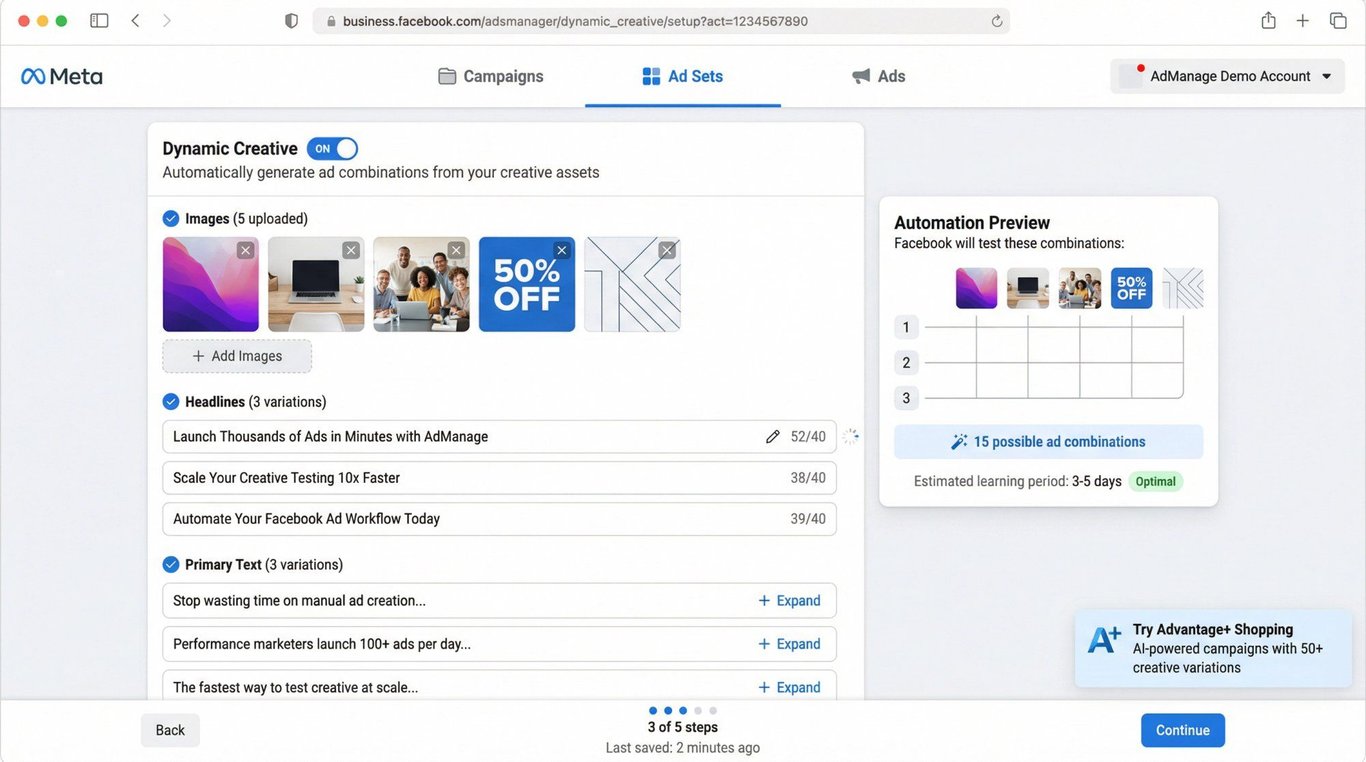Click the Back button

[x=170, y=730]
